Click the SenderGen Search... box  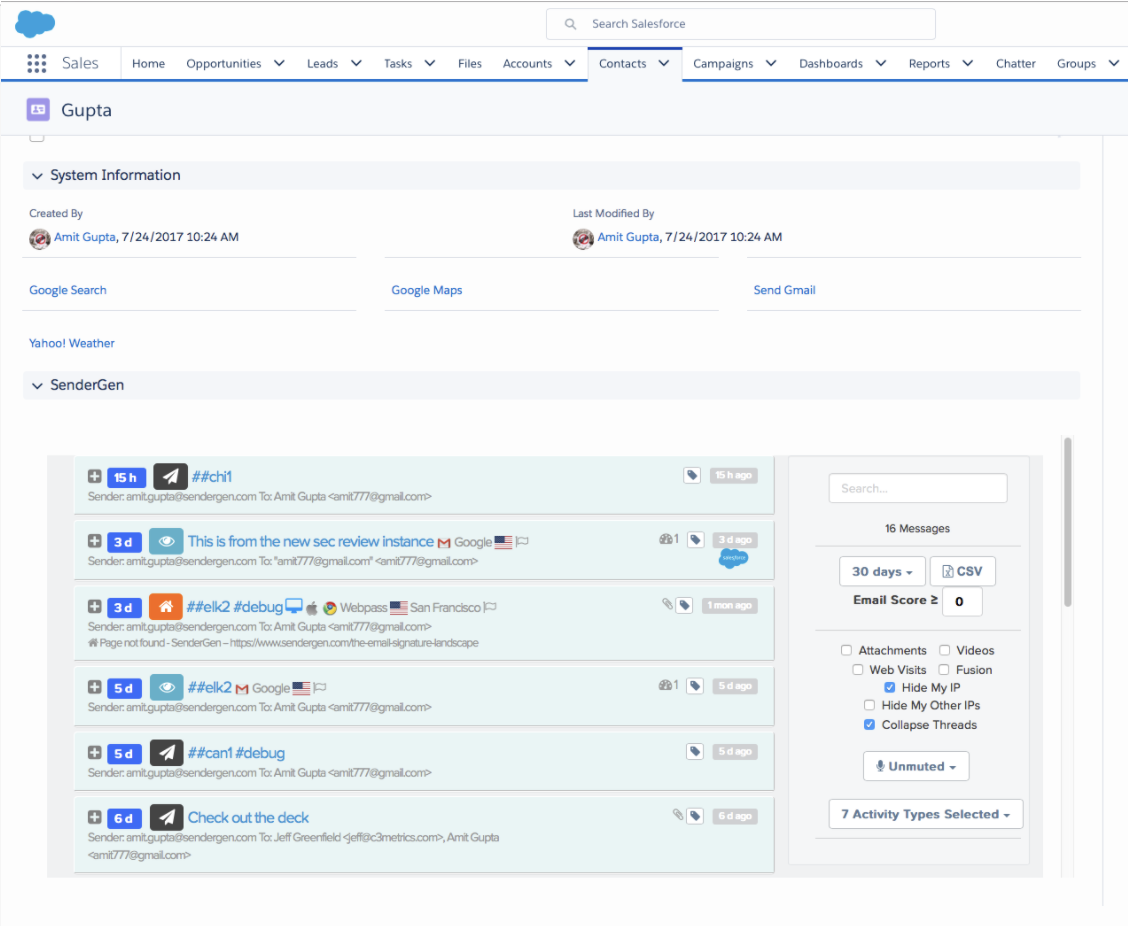(917, 488)
